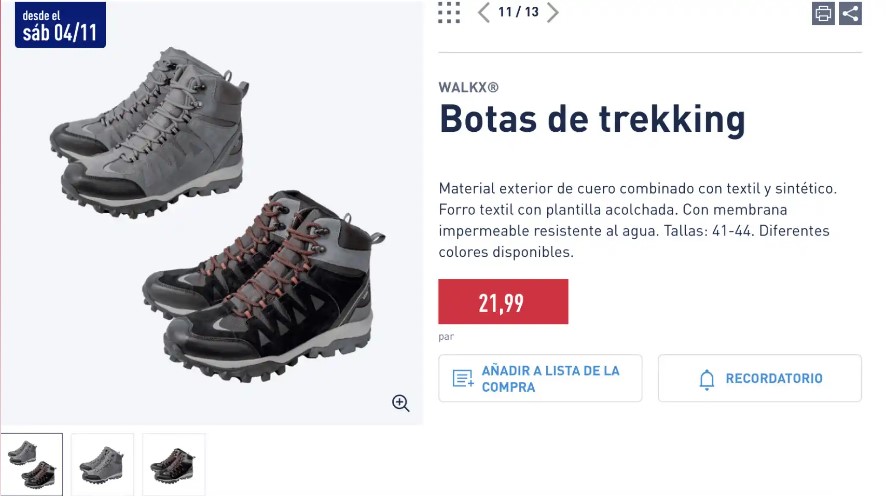This screenshot has width=886, height=496.
Task: Click the bell icon for Recordatorio
Action: tap(707, 379)
